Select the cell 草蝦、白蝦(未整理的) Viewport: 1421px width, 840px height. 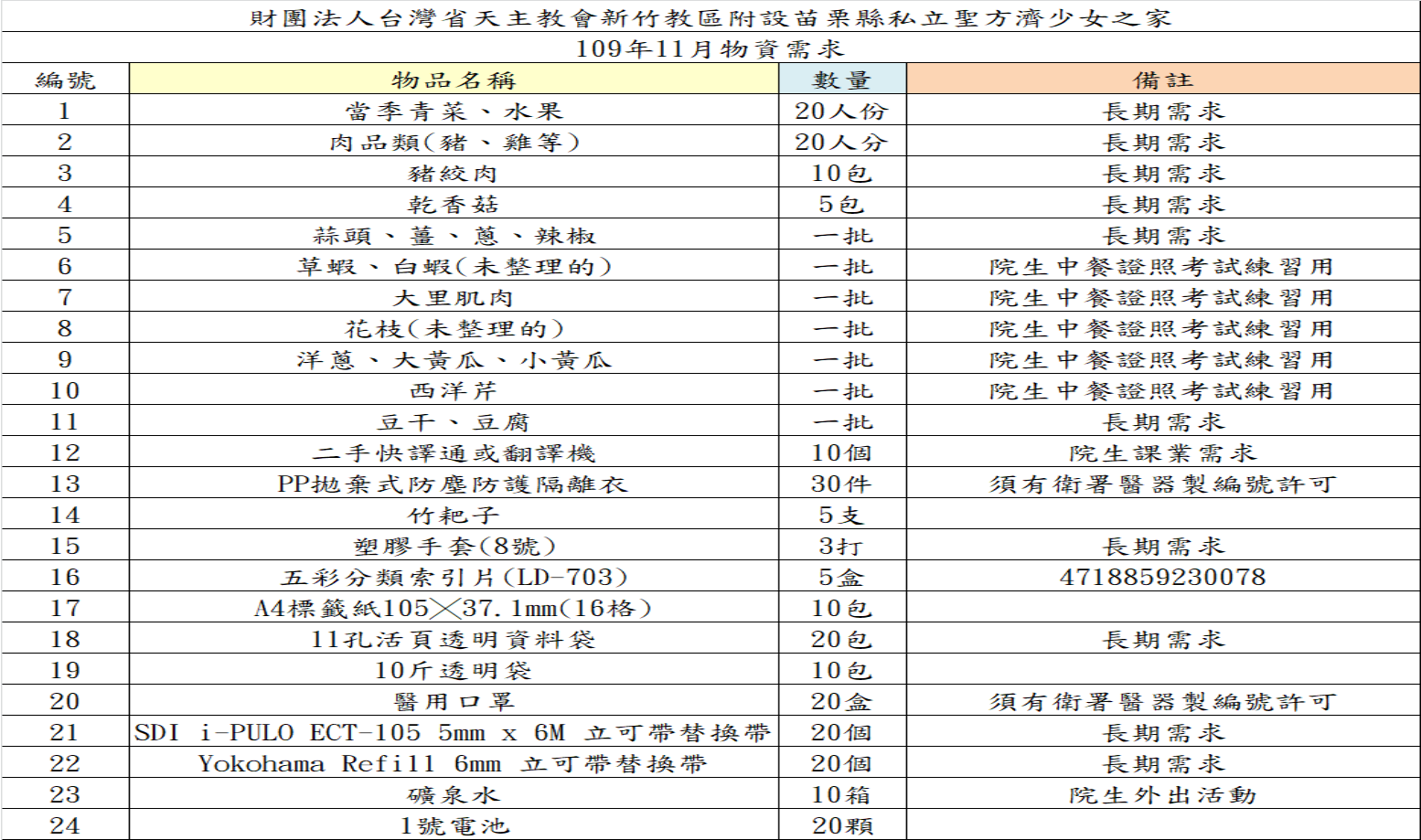(454, 266)
